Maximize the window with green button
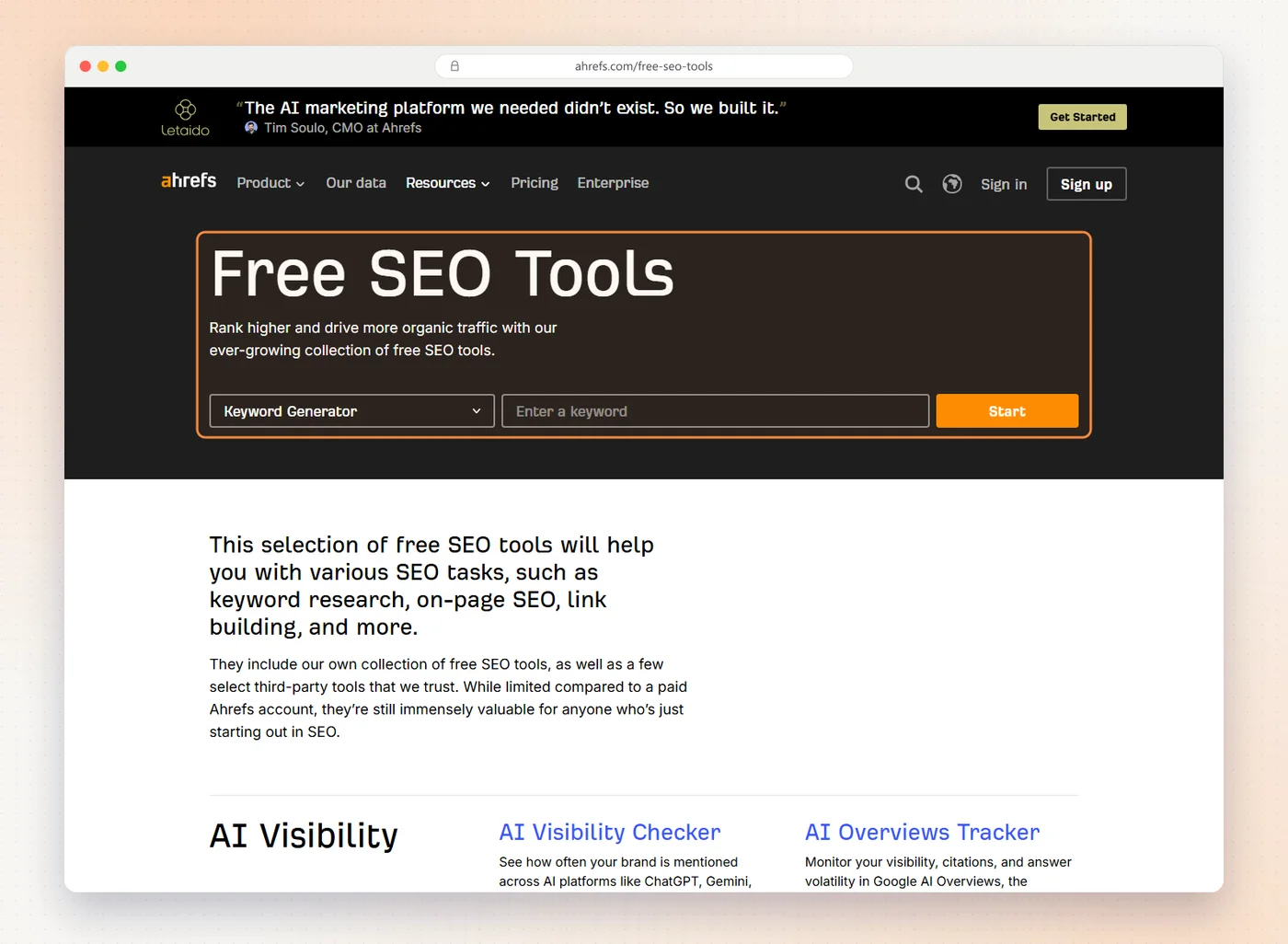The image size is (1288, 944). tap(121, 66)
